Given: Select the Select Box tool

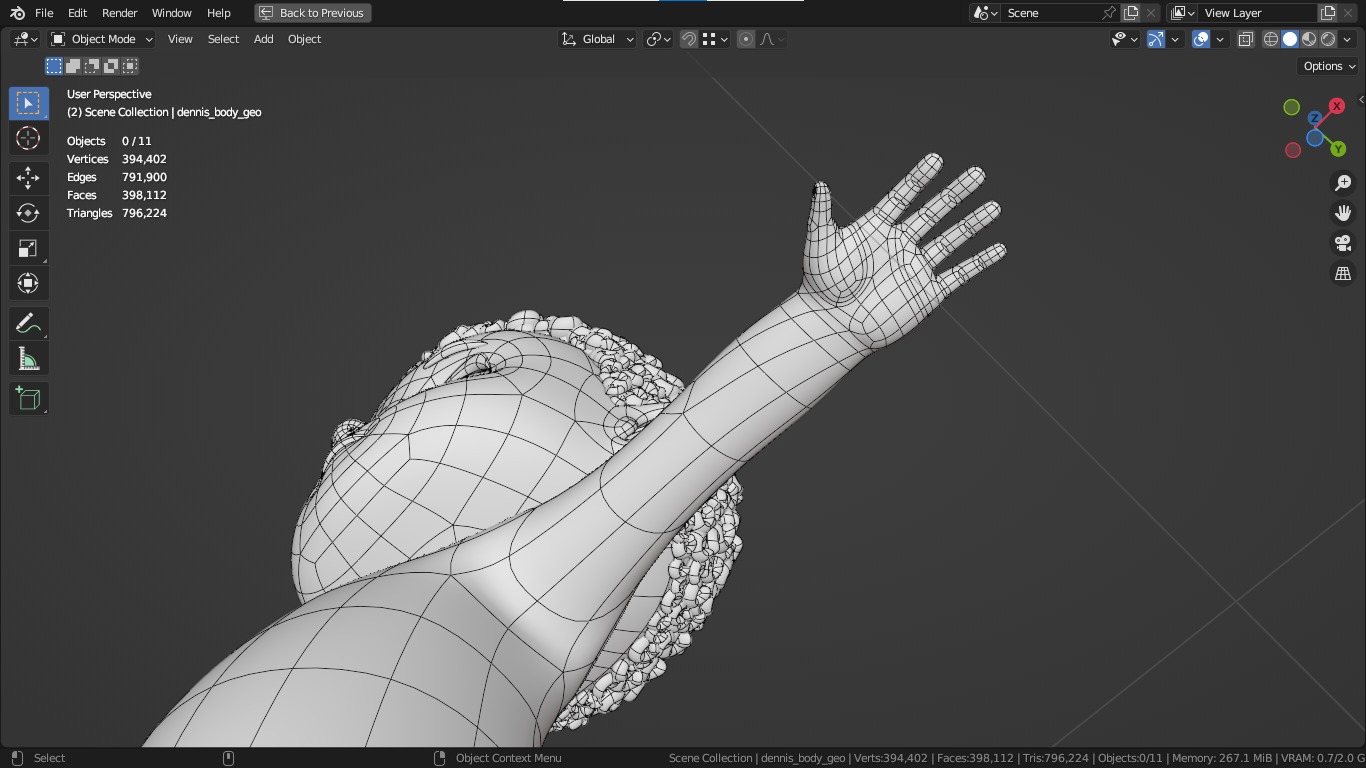Looking at the screenshot, I should (28, 103).
